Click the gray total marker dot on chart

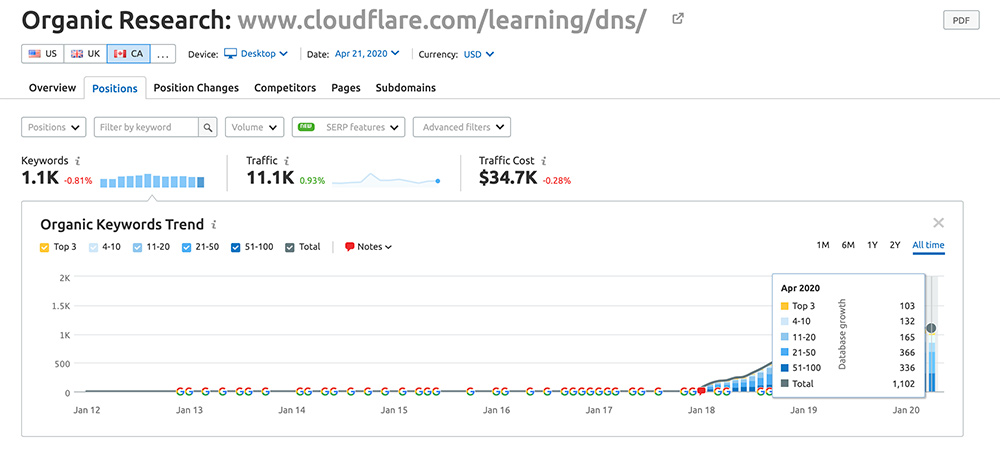tap(930, 329)
